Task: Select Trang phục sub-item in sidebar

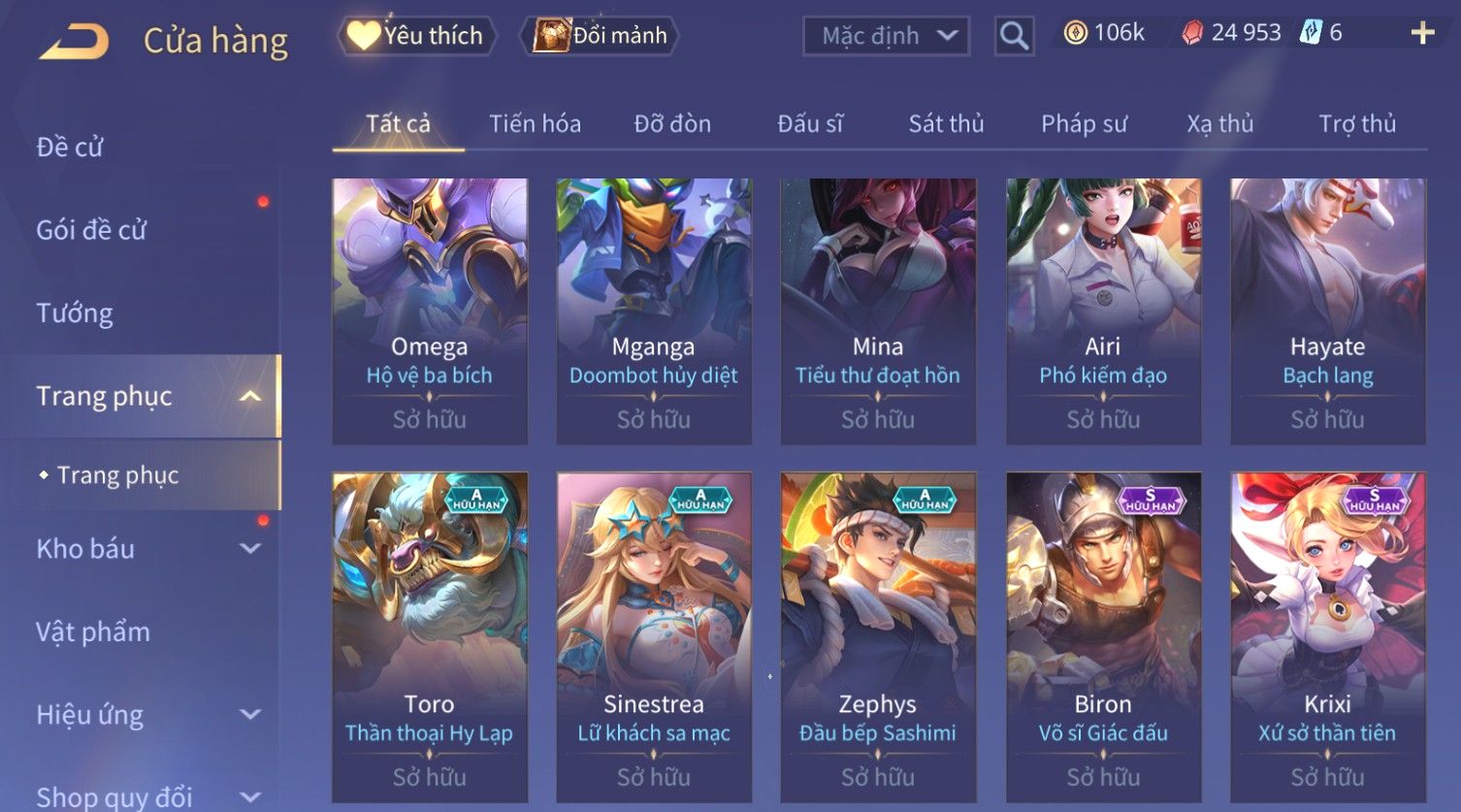Action: tap(118, 474)
